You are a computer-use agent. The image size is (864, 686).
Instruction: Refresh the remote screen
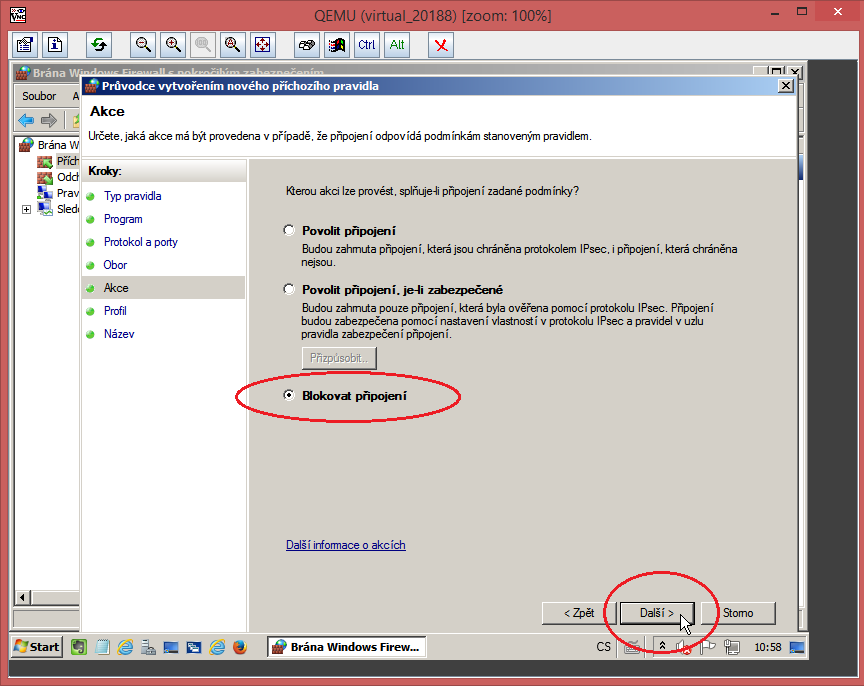(99, 45)
